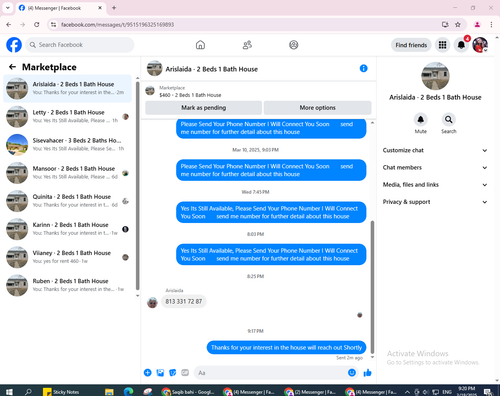Open conversation with Letty - 2 Beds 1 Bath House
This screenshot has height=396, width=500.
[x=68, y=117]
